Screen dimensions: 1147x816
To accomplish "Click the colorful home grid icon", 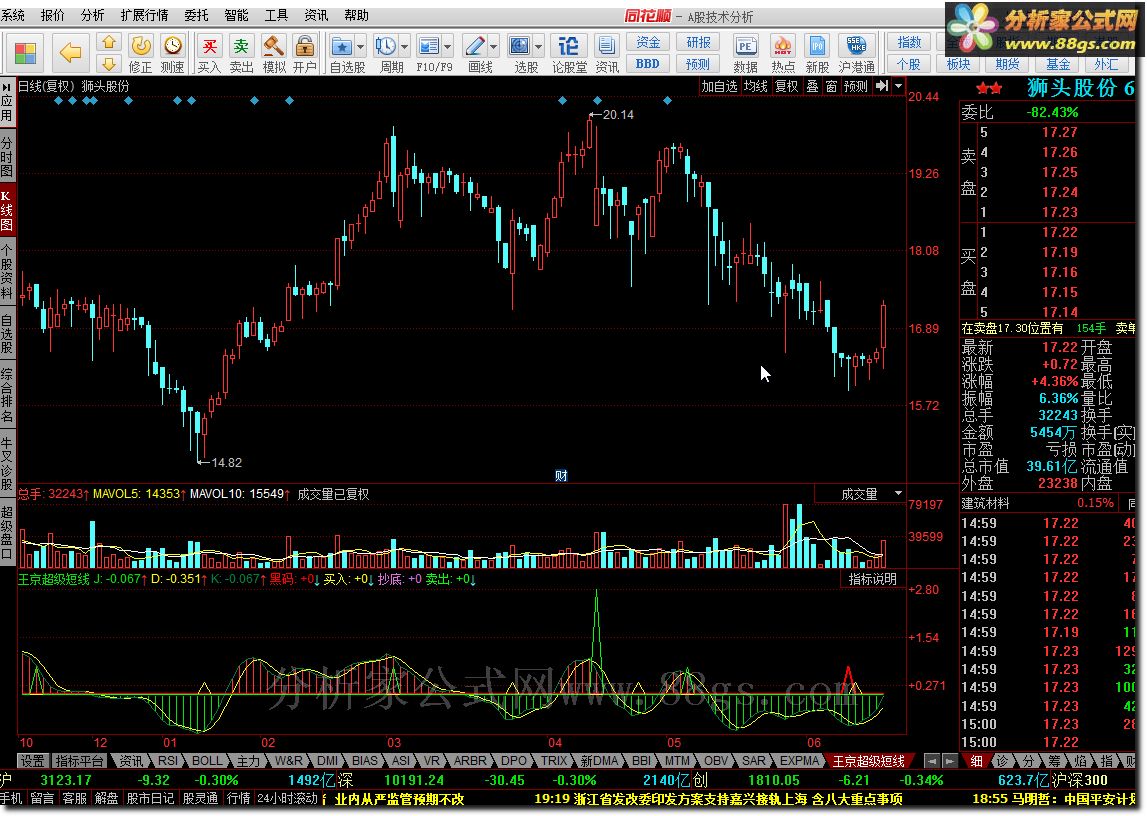I will [26, 53].
